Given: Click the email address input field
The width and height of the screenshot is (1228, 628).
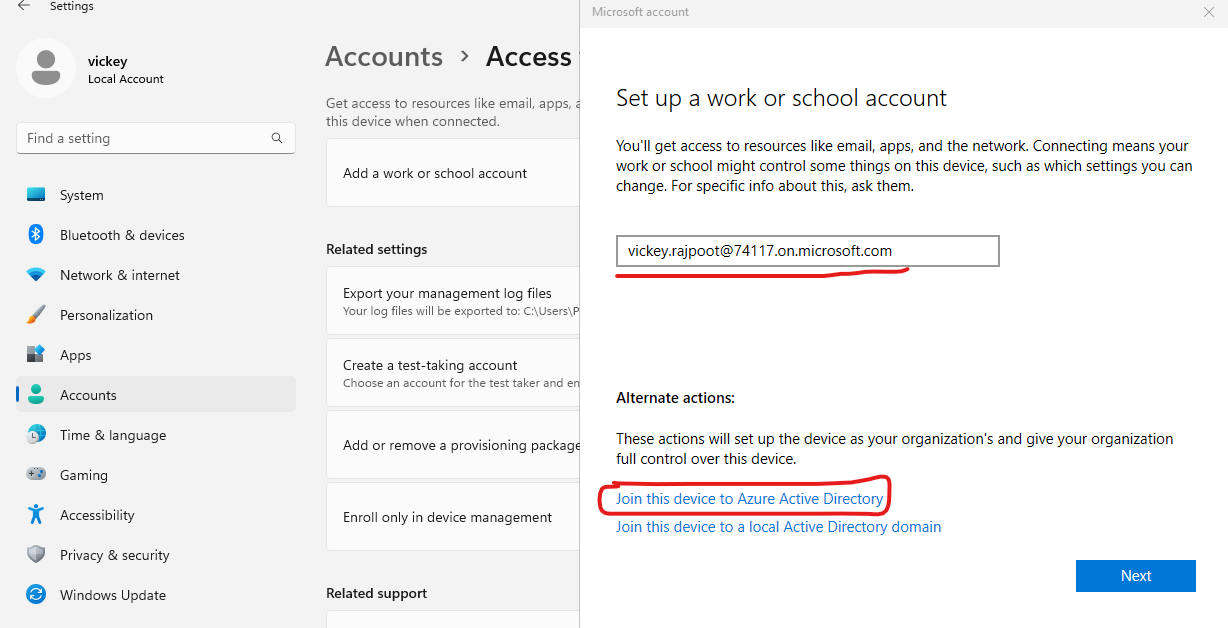Looking at the screenshot, I should (x=808, y=251).
